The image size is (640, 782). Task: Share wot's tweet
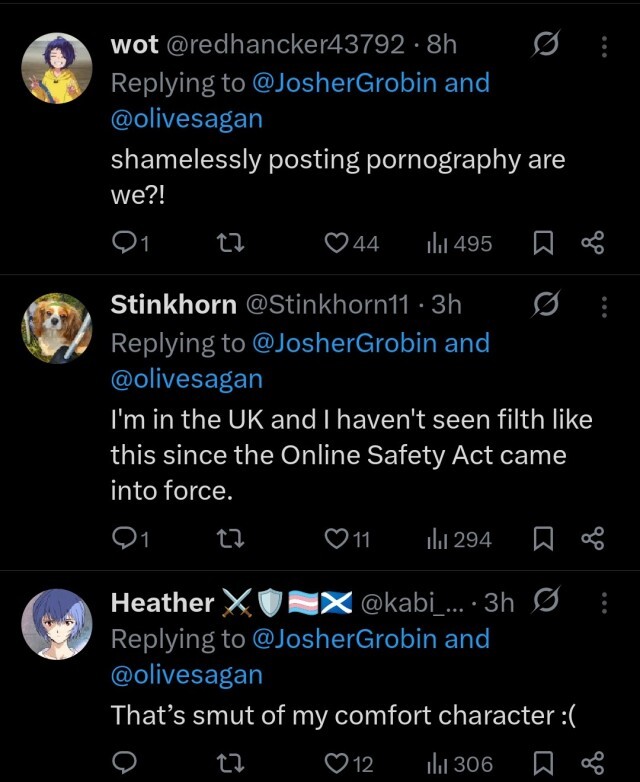tap(592, 243)
